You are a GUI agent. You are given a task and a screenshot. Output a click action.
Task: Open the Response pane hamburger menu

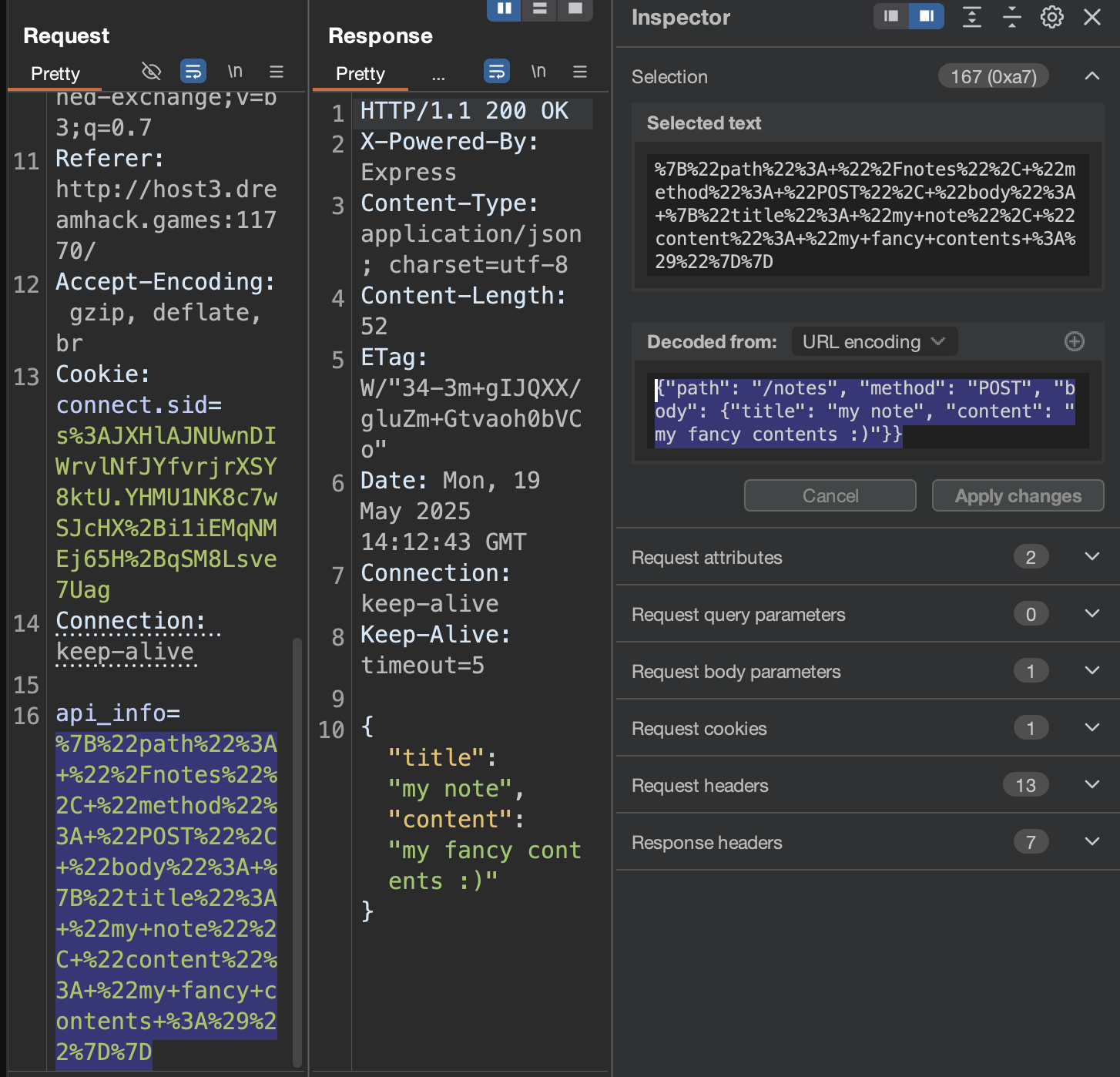[580, 72]
